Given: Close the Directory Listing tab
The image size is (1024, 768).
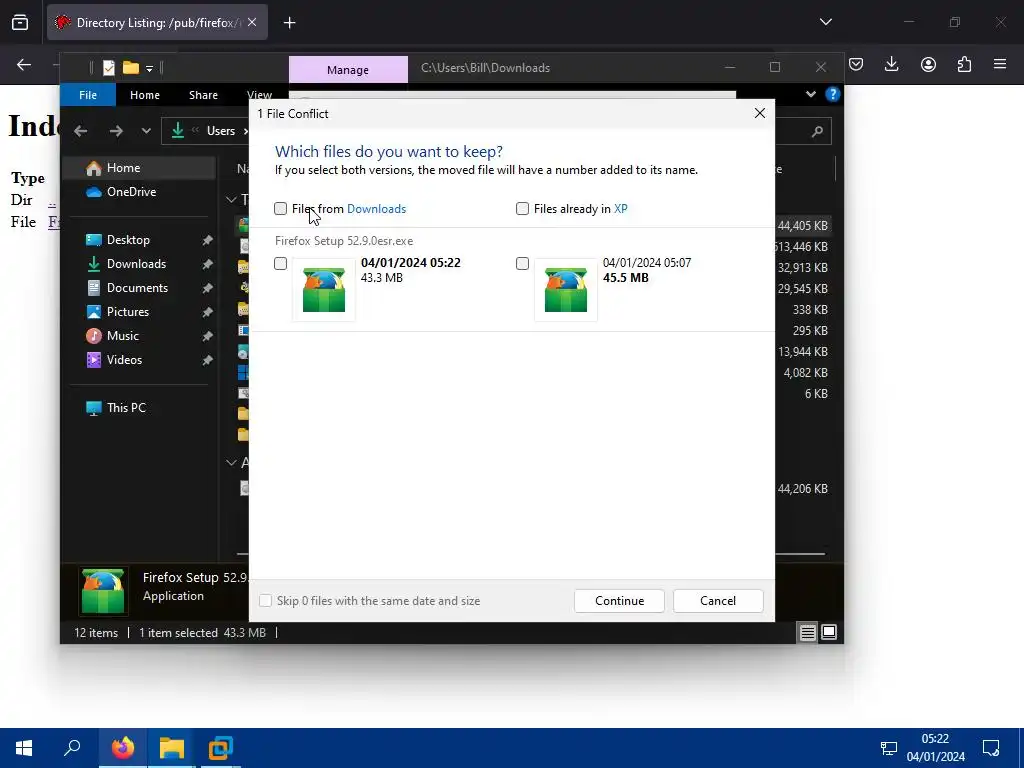Looking at the screenshot, I should point(252,22).
